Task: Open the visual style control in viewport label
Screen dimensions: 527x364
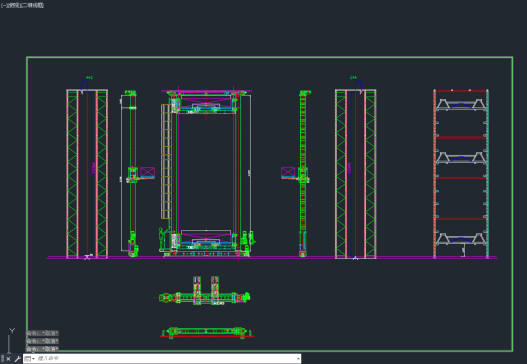Action: [33, 5]
